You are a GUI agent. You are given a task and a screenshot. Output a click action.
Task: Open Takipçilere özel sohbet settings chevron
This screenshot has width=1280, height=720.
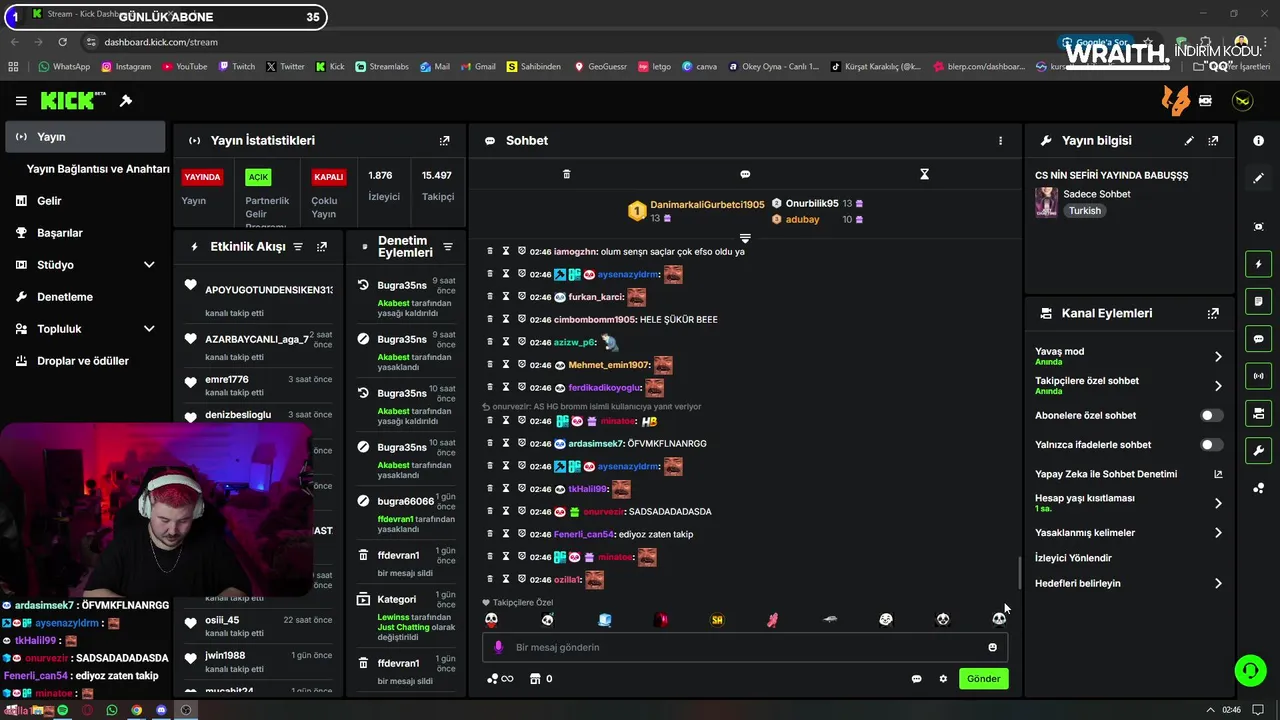pos(1218,386)
